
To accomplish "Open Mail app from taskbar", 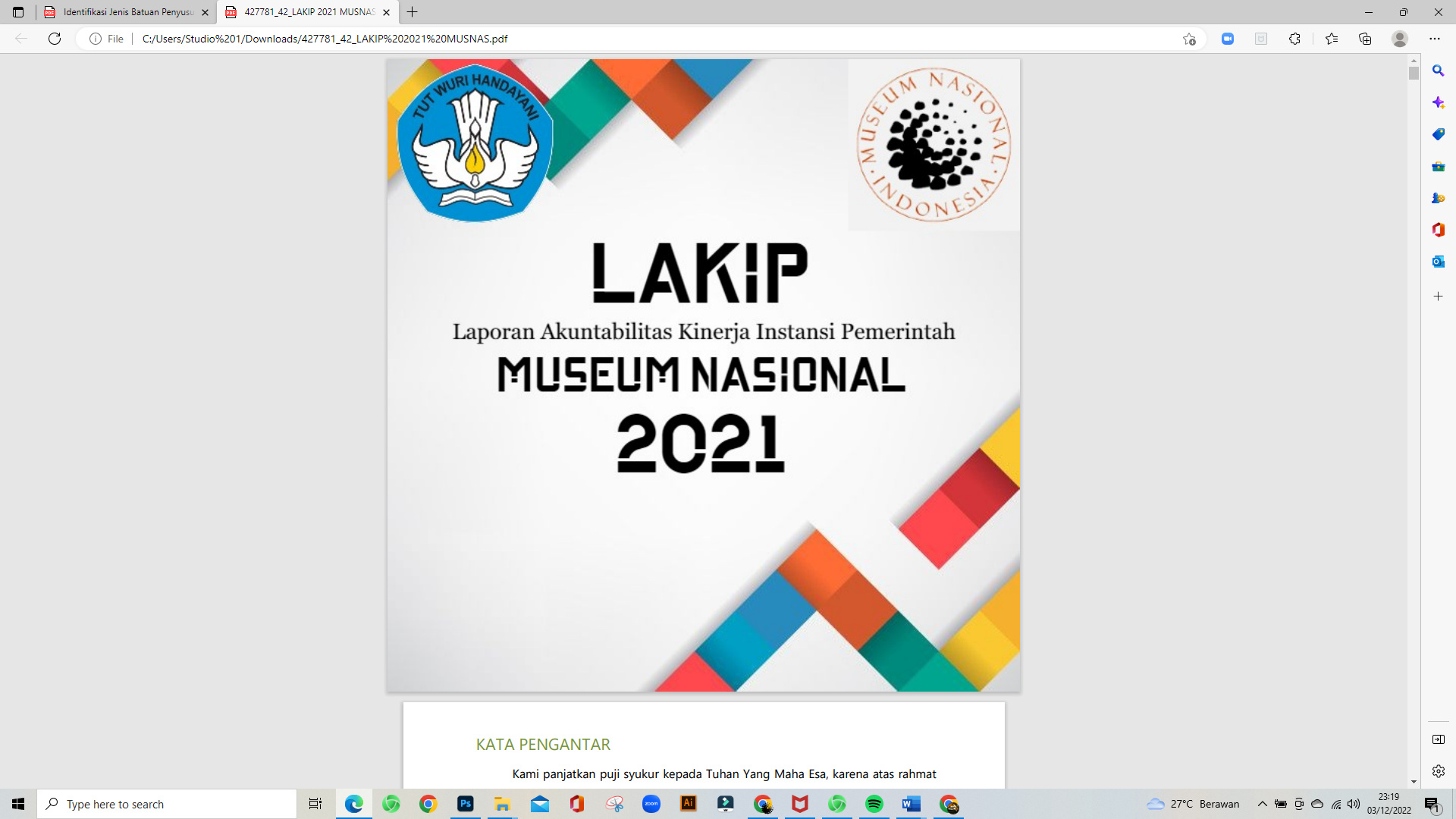I will (x=540, y=804).
